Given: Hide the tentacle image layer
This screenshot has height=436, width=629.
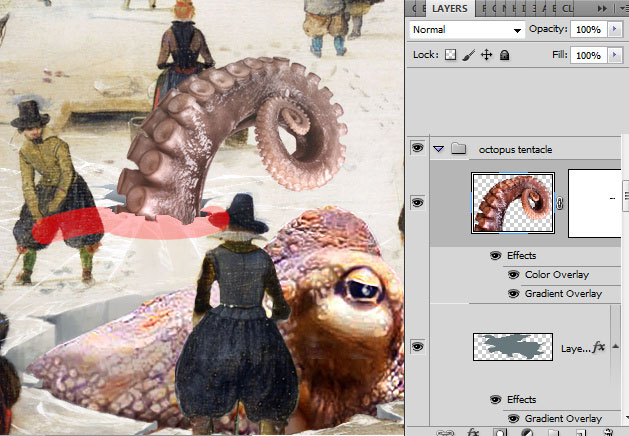Looking at the screenshot, I should [417, 203].
